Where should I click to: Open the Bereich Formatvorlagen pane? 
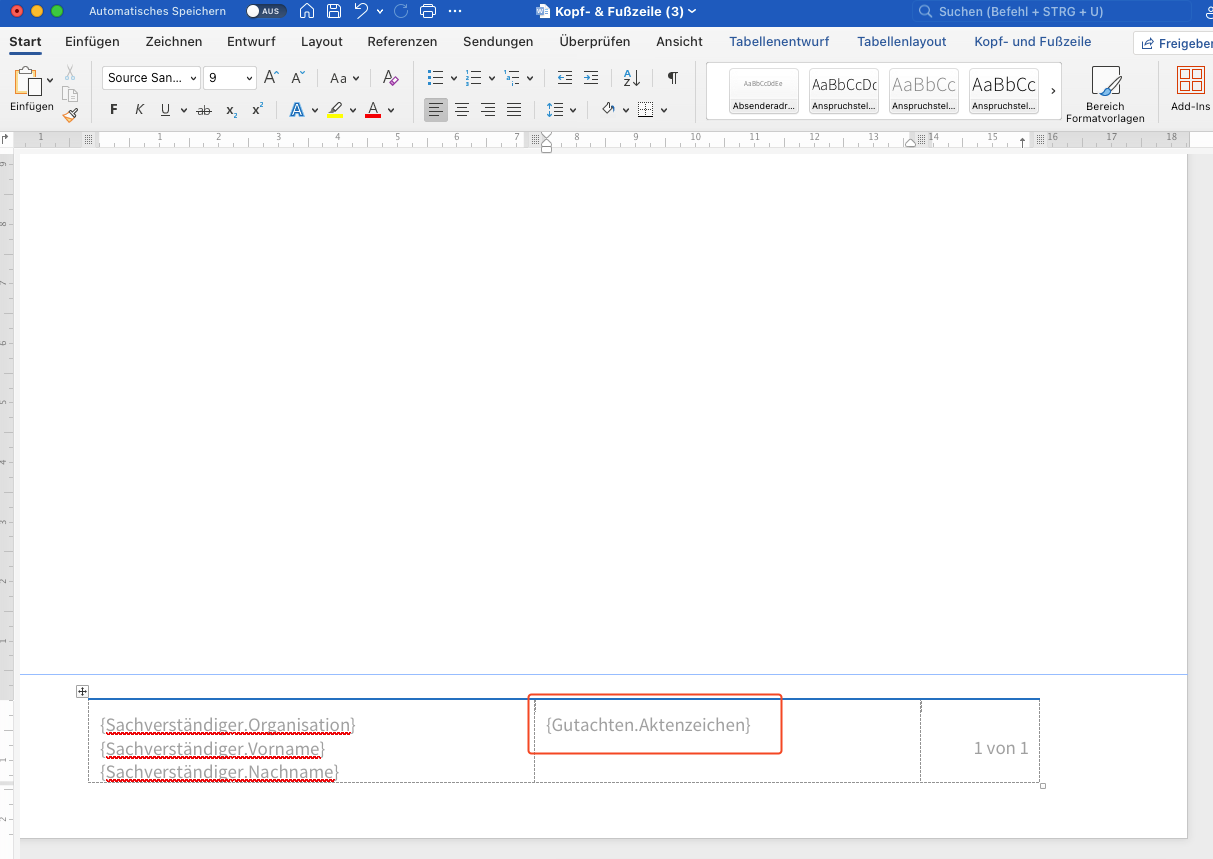point(1105,94)
